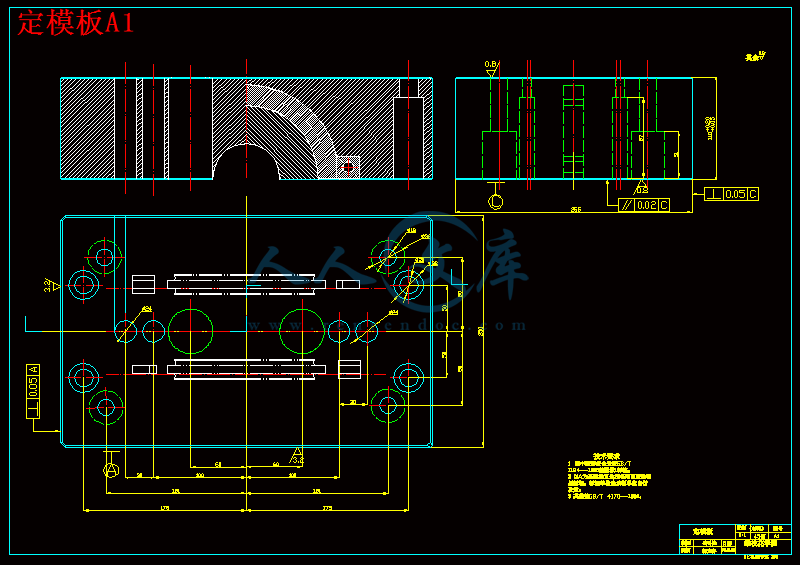The width and height of the screenshot is (800, 565).
Task: Click the 3.2 roughness triangle below plate
Action: 296,456
